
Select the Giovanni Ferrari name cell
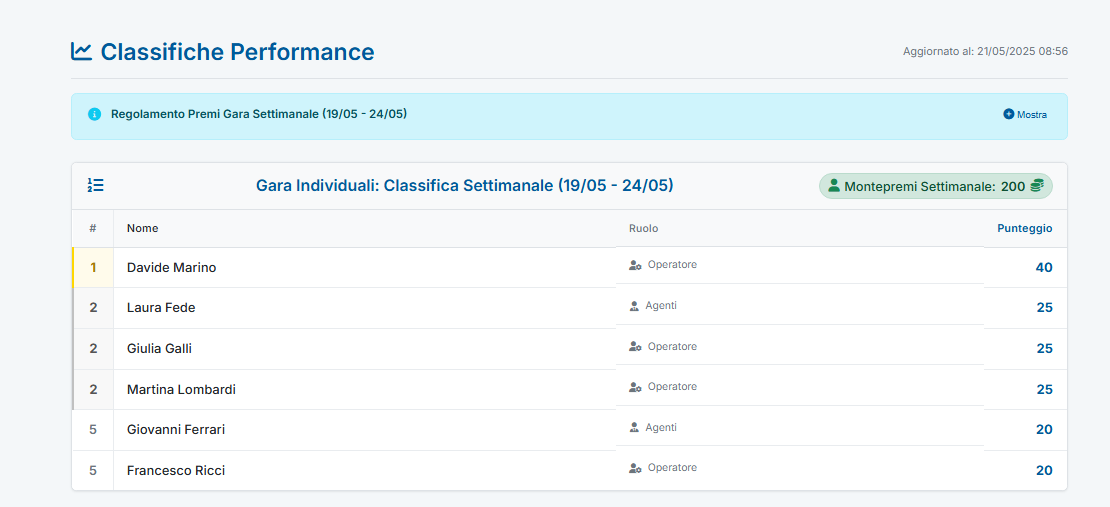(365, 430)
